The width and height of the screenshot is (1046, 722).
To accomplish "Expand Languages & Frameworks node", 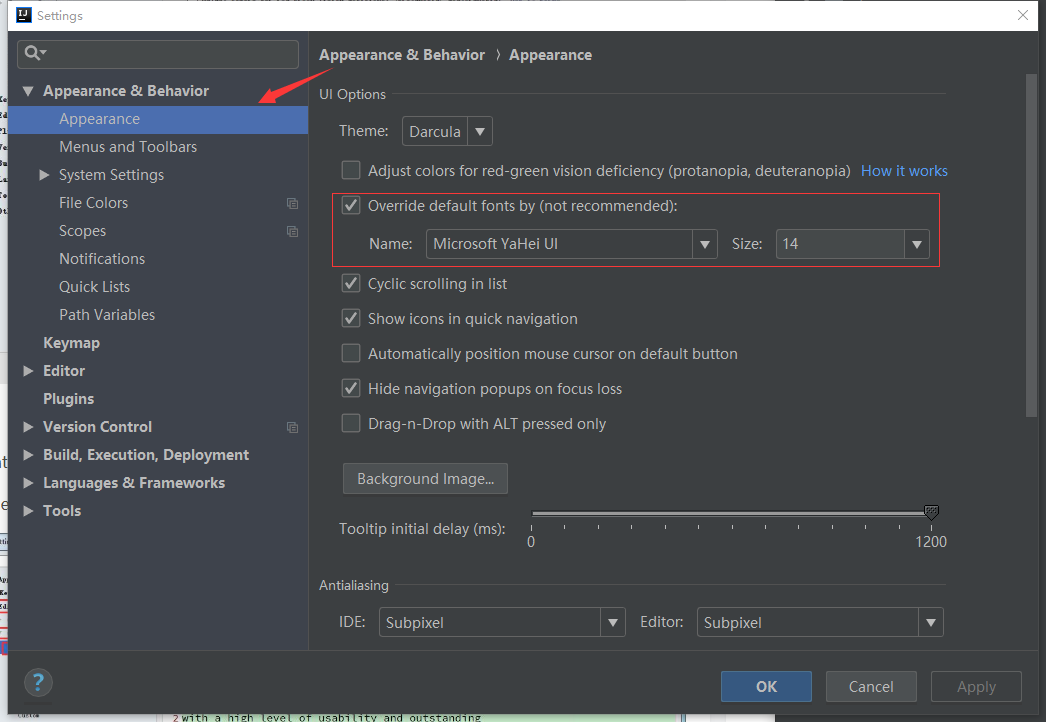I will click(28, 483).
